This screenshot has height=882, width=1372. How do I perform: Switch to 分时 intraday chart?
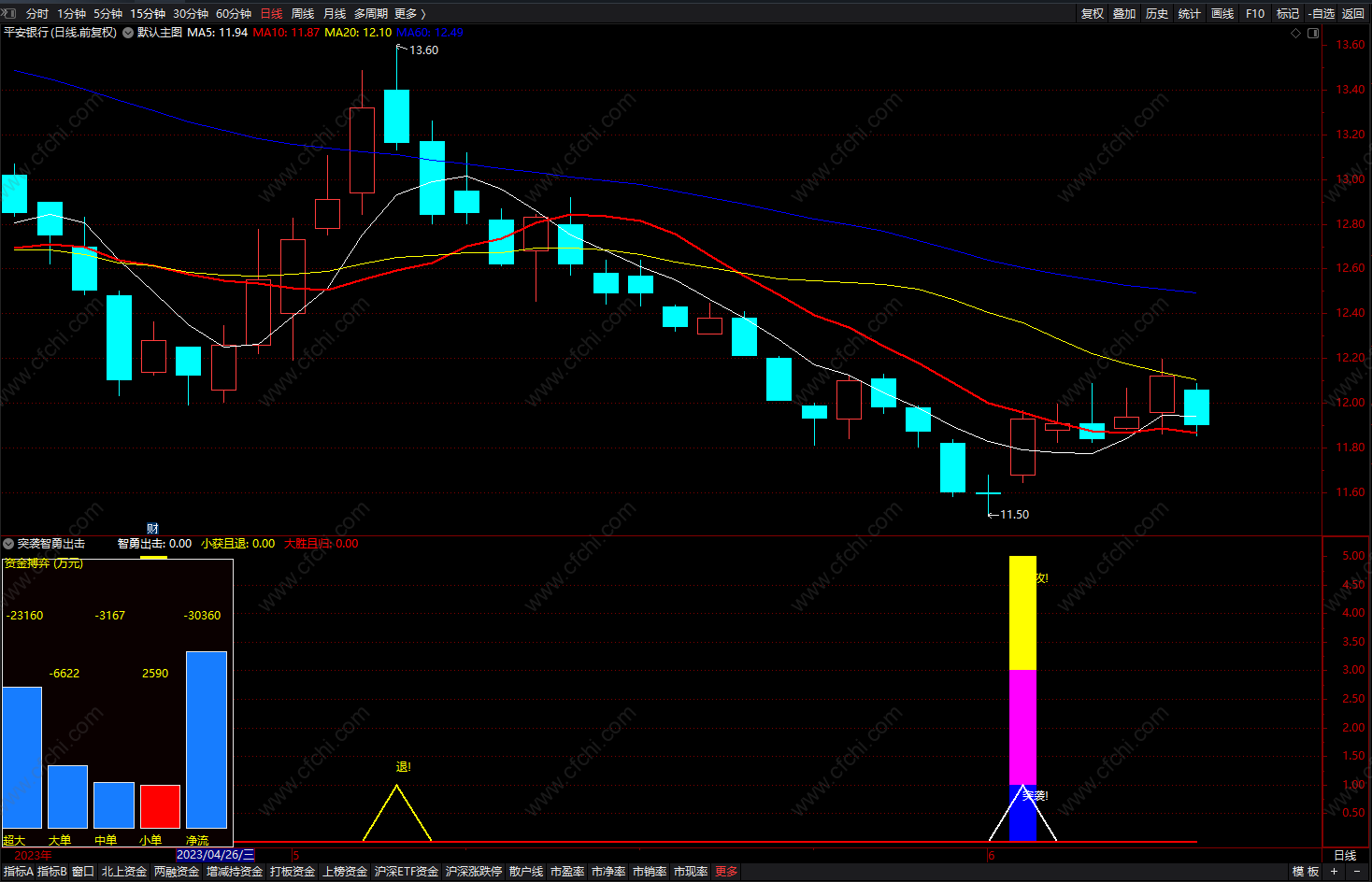pos(37,13)
